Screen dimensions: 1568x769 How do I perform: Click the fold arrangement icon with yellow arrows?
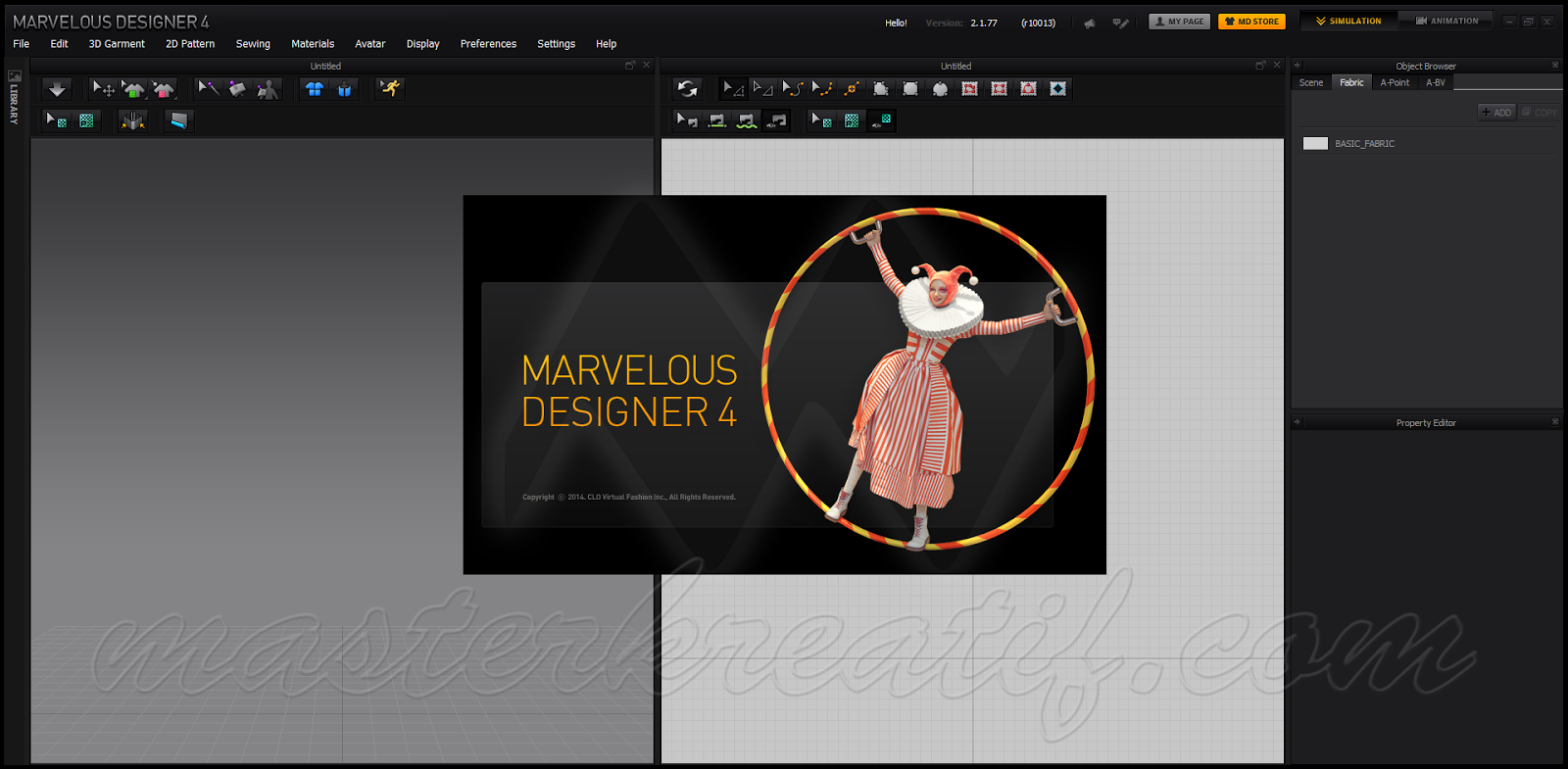click(132, 120)
